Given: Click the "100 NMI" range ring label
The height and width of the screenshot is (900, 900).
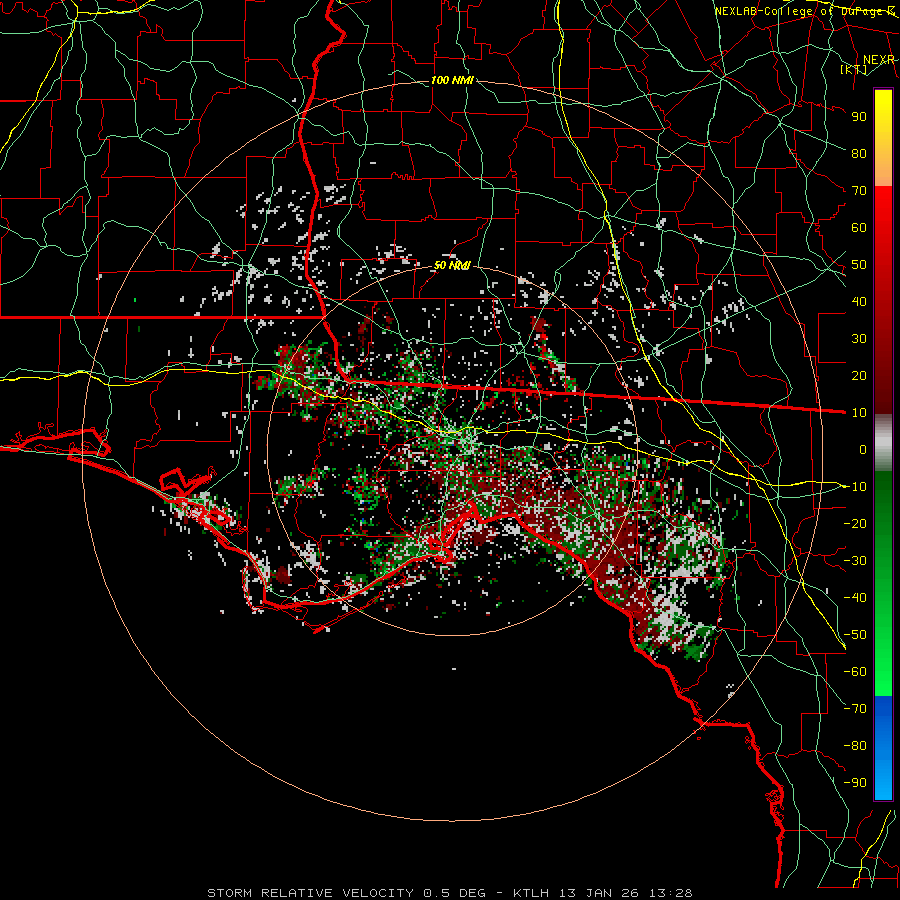Looking at the screenshot, I should 452,80.
